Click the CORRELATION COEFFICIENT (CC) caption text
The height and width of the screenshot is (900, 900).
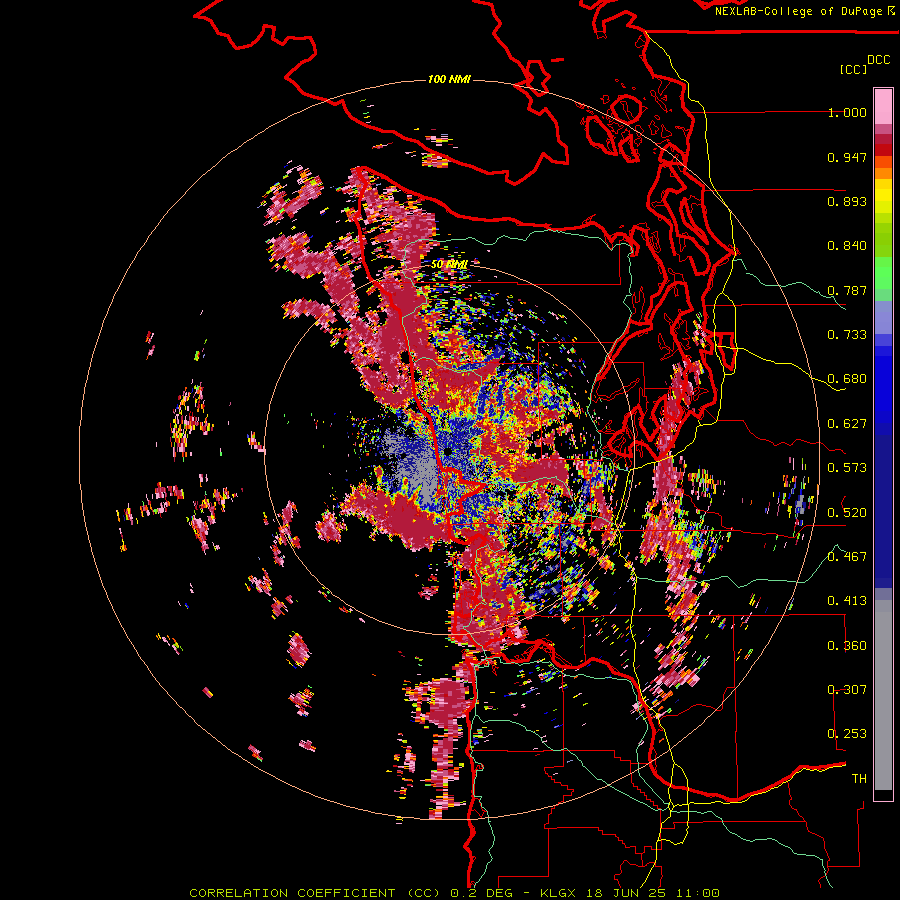(x=314, y=893)
